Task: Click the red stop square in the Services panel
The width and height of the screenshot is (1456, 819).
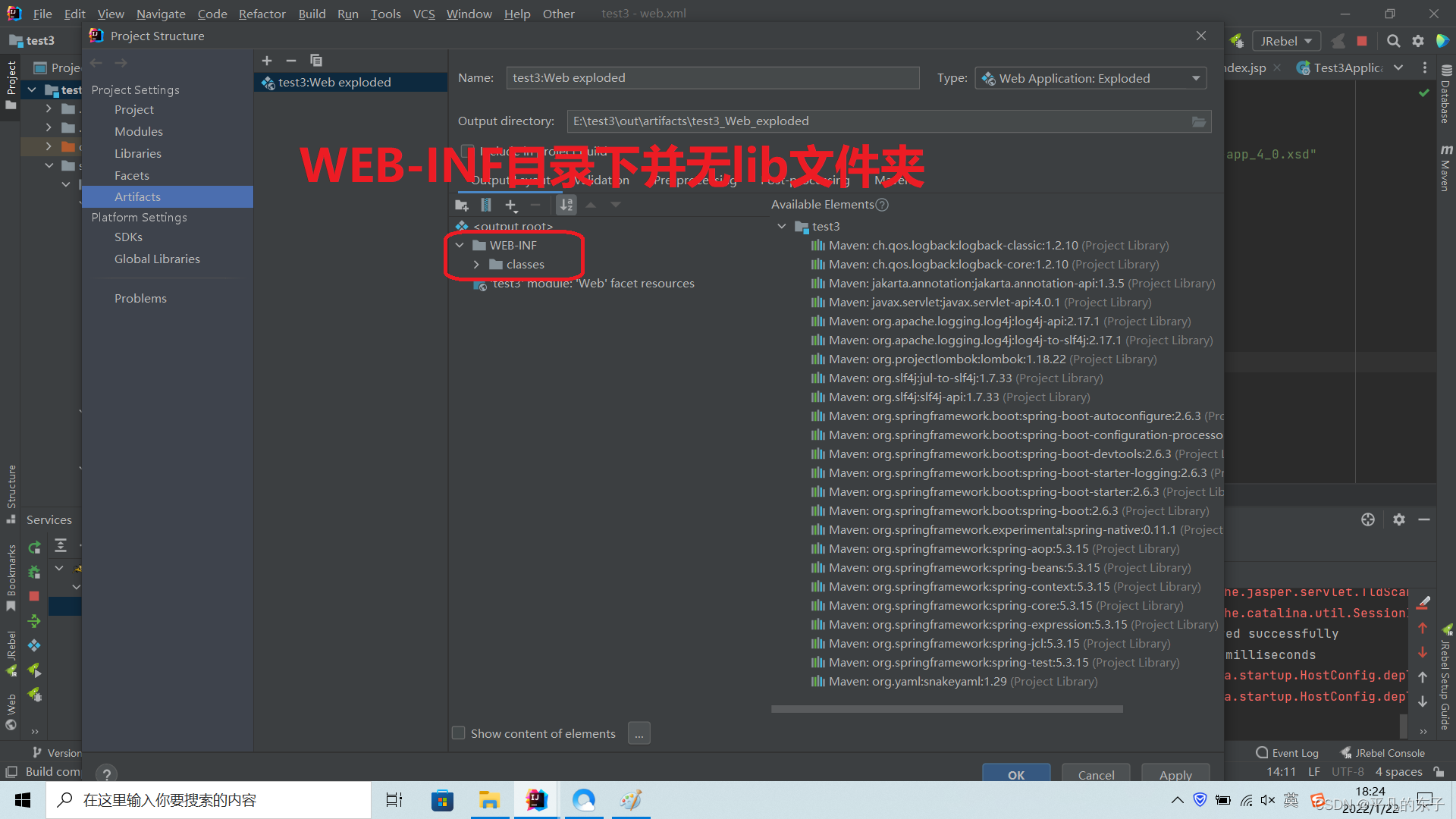Action: tap(33, 597)
